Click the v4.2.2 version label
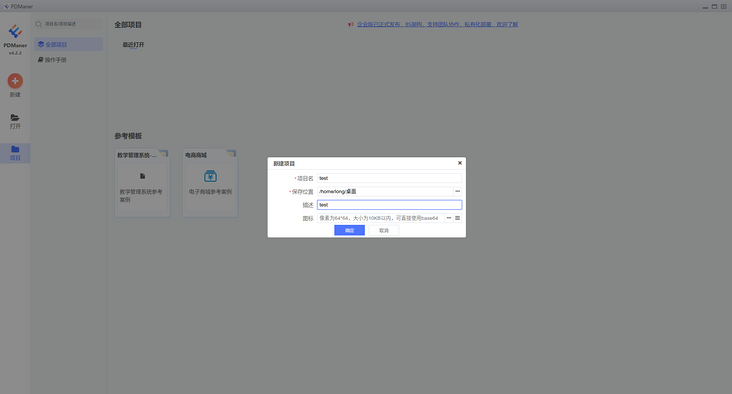732x394 pixels. [15, 53]
